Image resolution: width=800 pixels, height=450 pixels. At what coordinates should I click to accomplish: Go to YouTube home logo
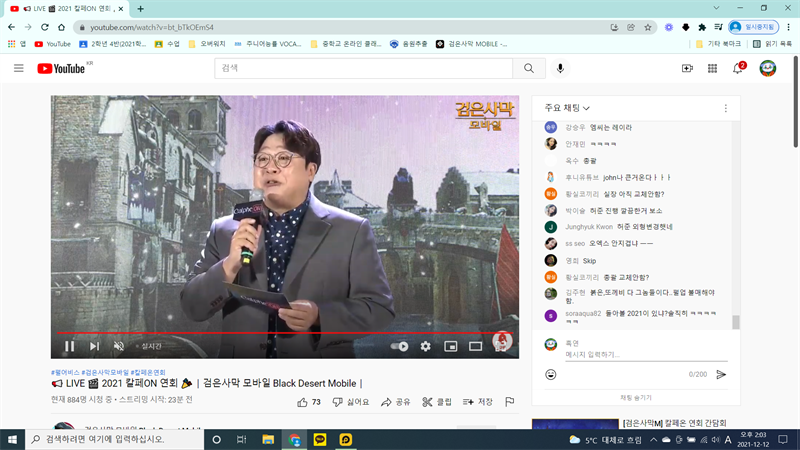point(61,68)
